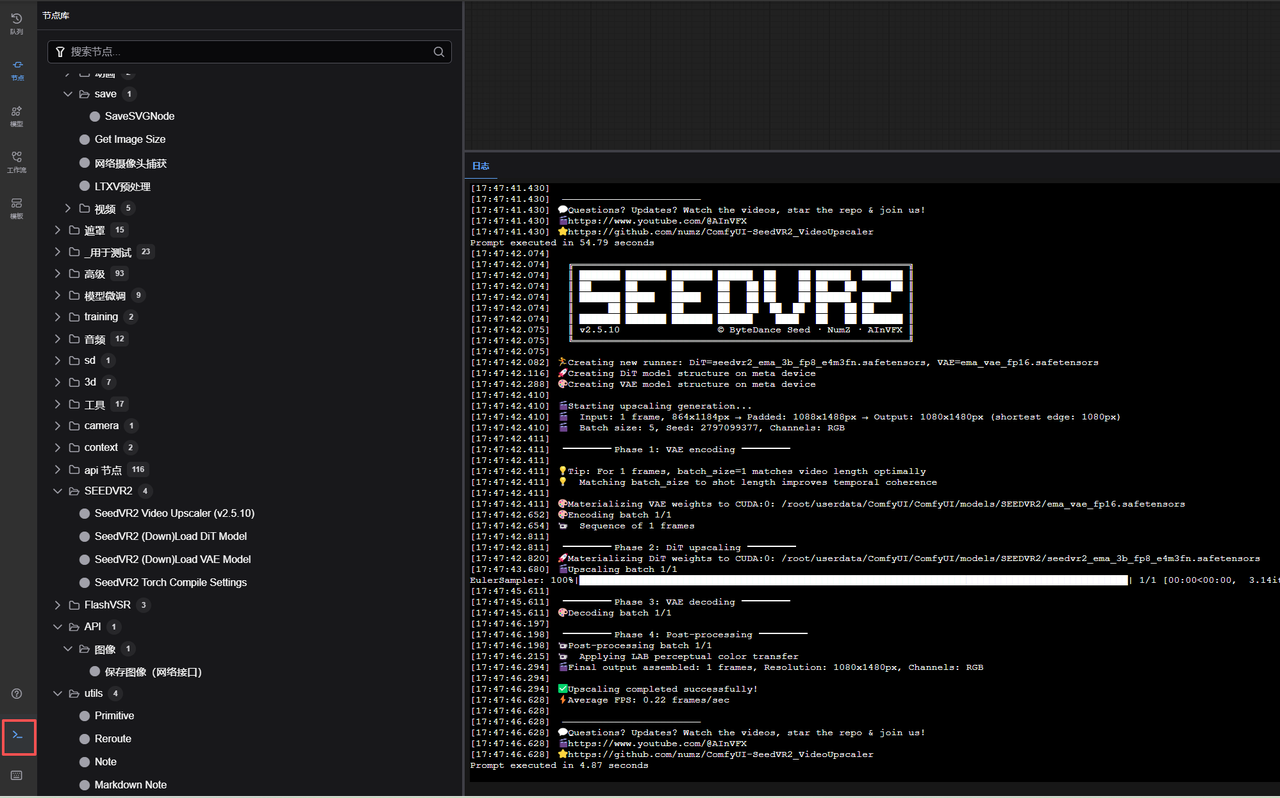The image size is (1280, 798).
Task: Click the node dot beside Primitive
Action: tap(85, 716)
